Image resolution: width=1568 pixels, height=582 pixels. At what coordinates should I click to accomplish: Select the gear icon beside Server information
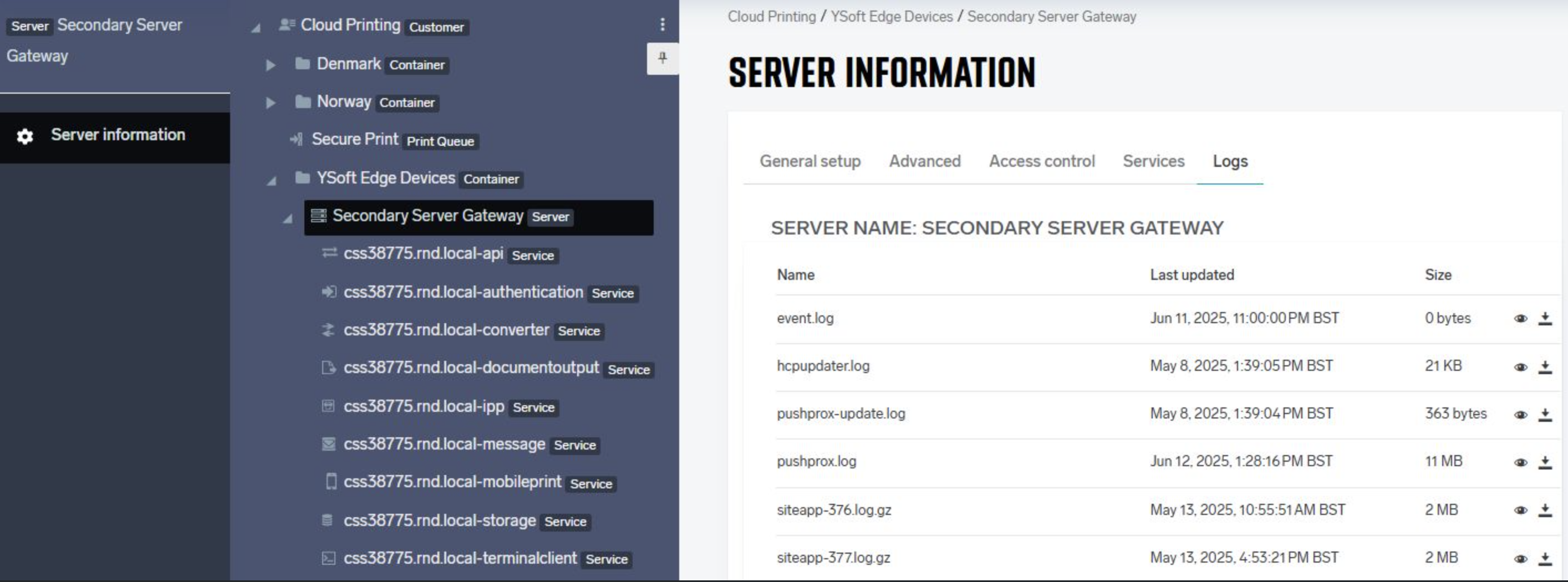coord(24,136)
